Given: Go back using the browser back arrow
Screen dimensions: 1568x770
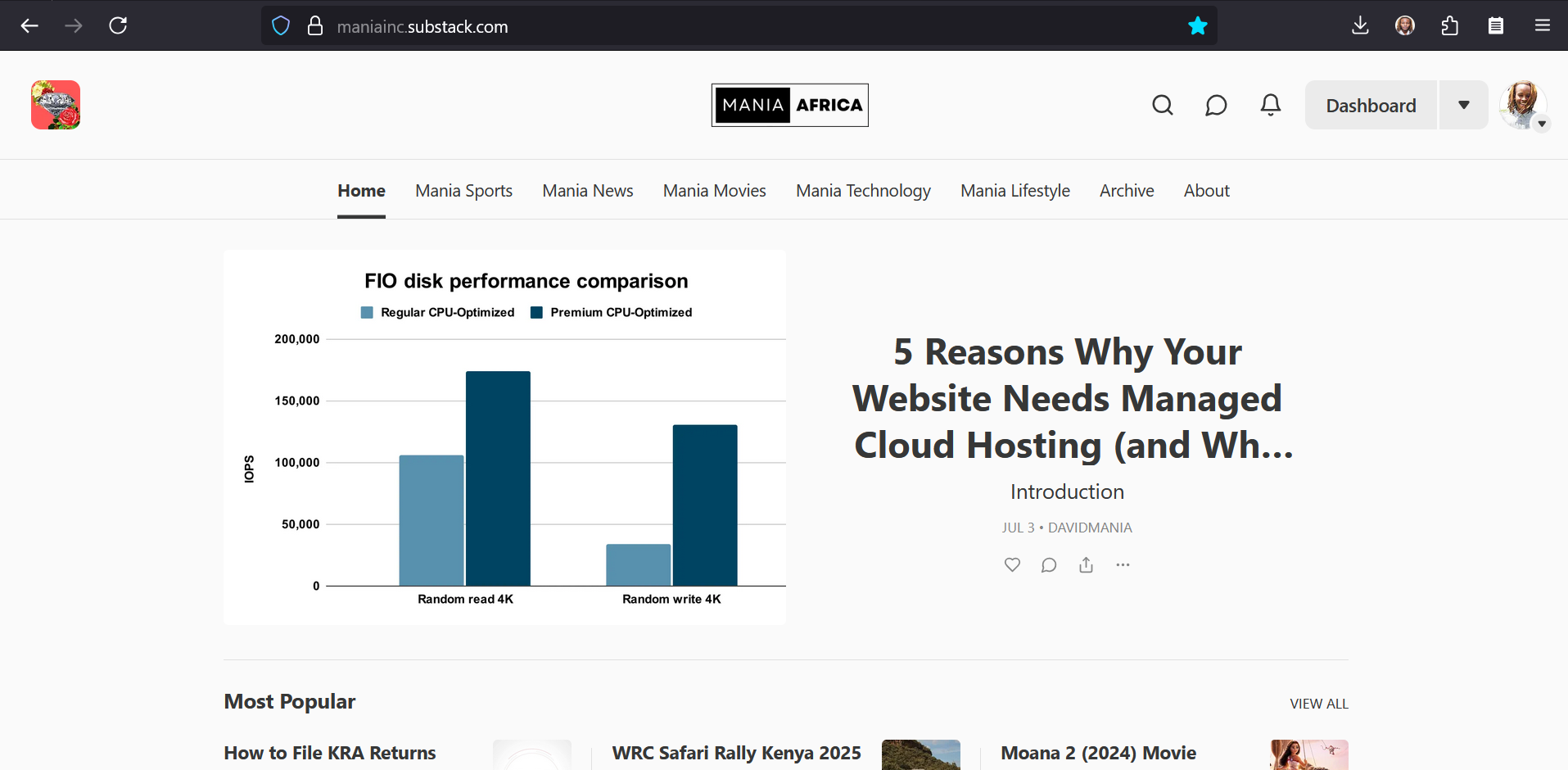Looking at the screenshot, I should tap(29, 26).
